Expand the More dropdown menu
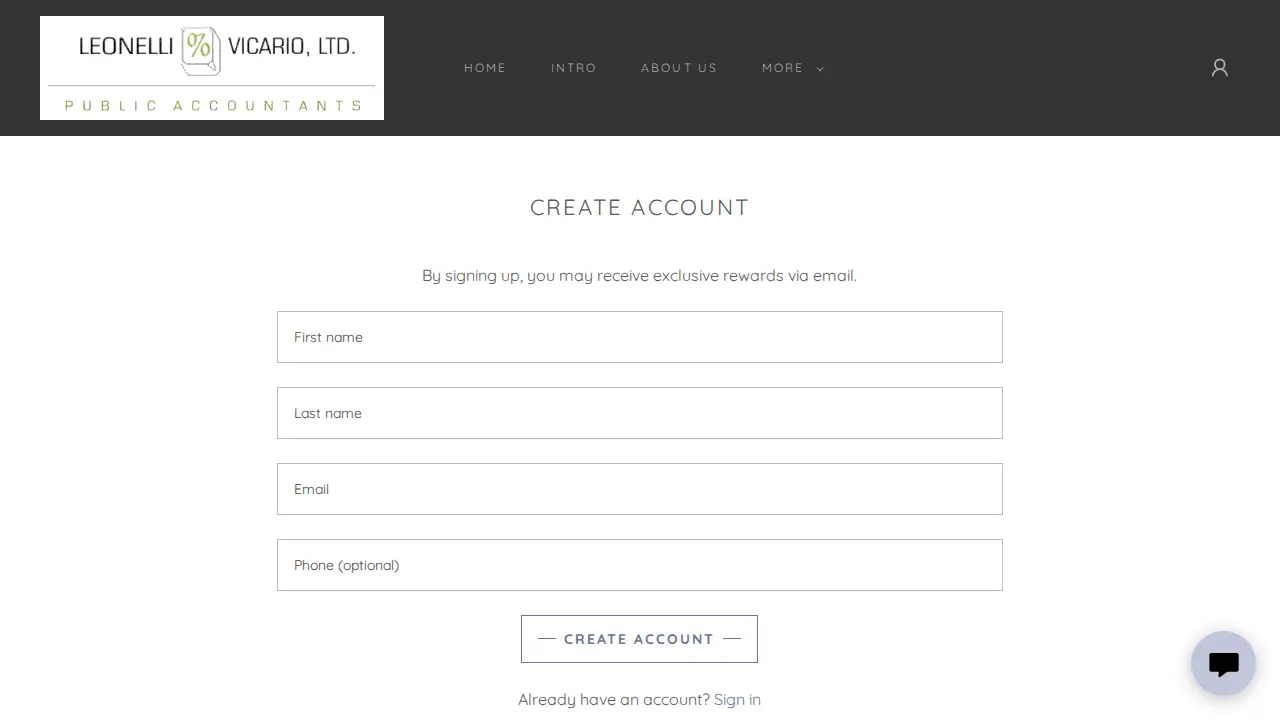Screen dimensions: 1280x720 793,68
